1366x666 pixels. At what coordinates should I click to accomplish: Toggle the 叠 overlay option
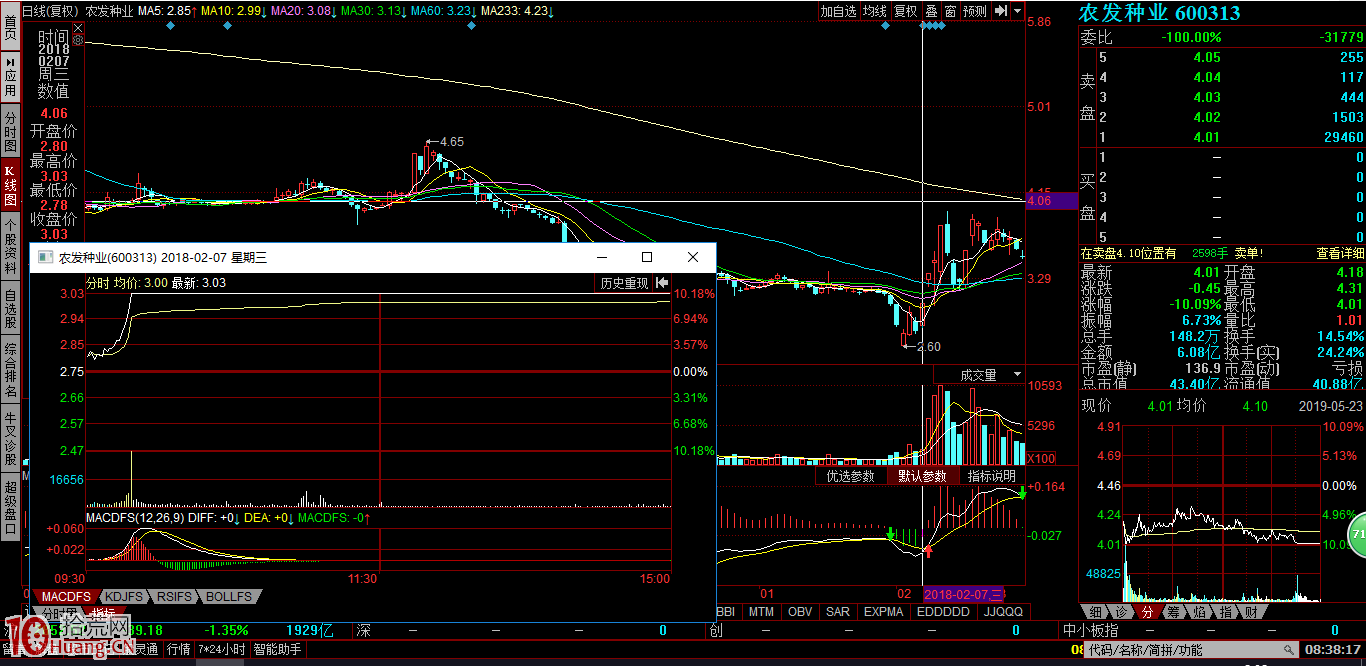931,11
